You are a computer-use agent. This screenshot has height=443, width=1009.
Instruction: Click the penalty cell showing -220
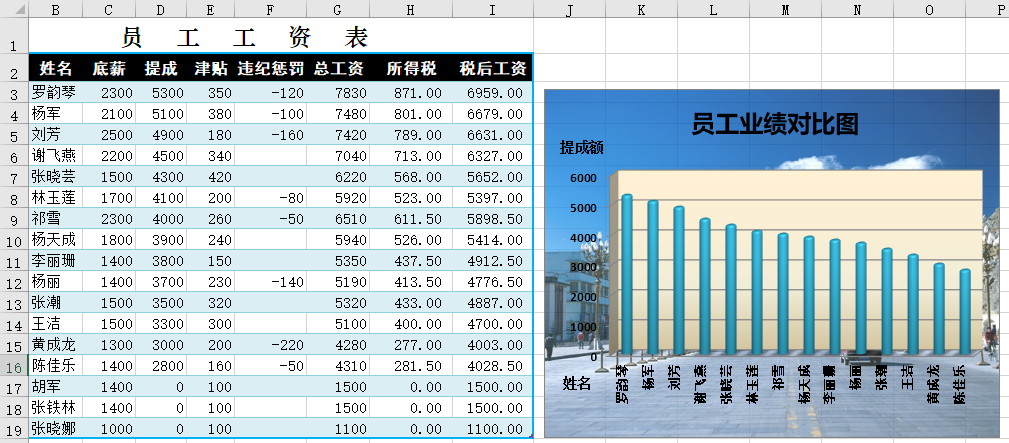[x=270, y=345]
